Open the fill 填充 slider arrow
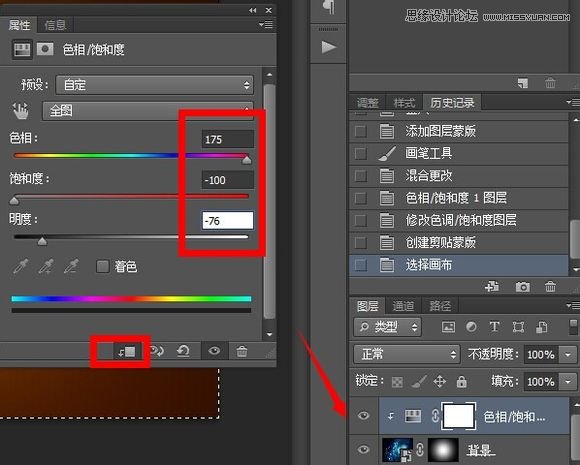Image resolution: width=580 pixels, height=465 pixels. pos(568,381)
